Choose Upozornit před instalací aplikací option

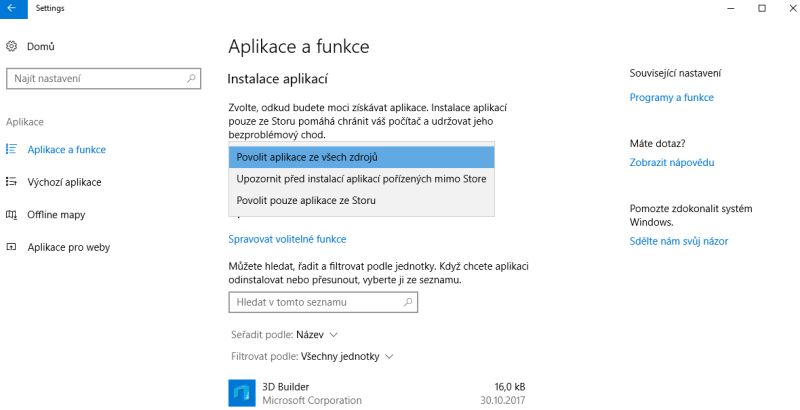361,179
